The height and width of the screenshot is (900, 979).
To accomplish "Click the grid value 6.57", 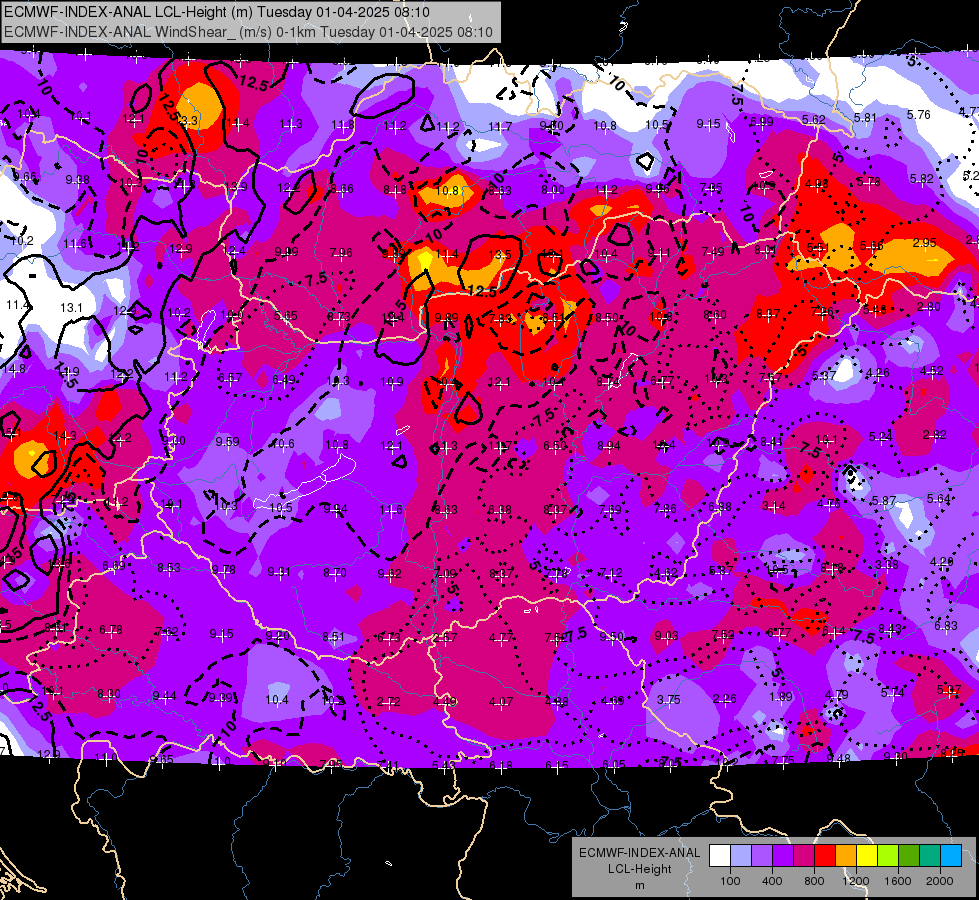I will [230, 378].
